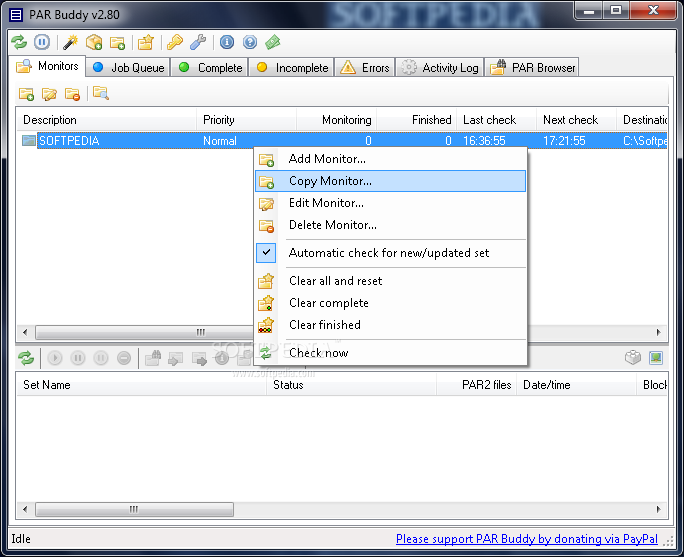The image size is (684, 557).
Task: Click the delete monitor folder icon
Action: pyautogui.click(x=72, y=94)
